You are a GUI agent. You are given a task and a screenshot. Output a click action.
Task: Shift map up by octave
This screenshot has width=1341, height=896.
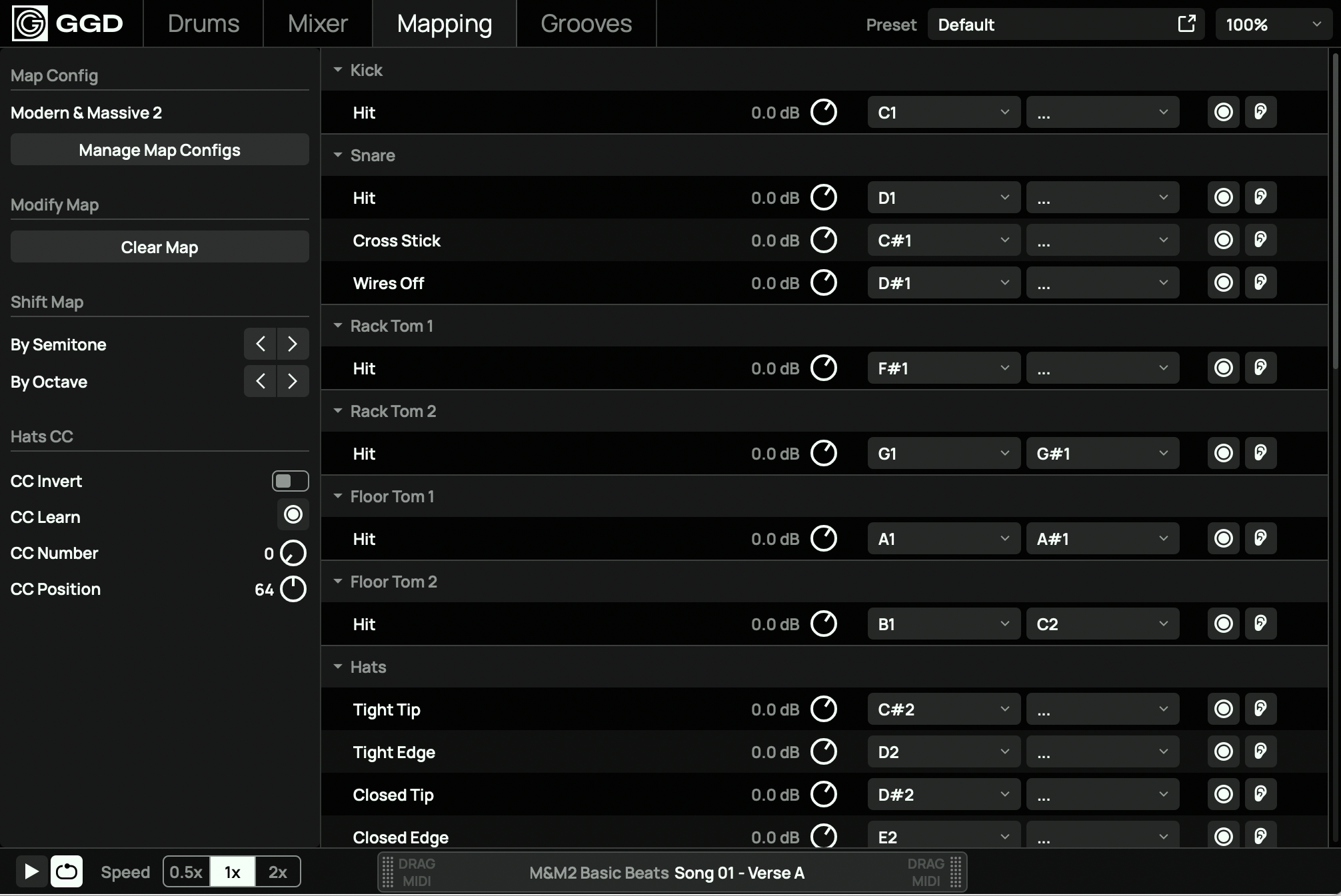pos(293,381)
